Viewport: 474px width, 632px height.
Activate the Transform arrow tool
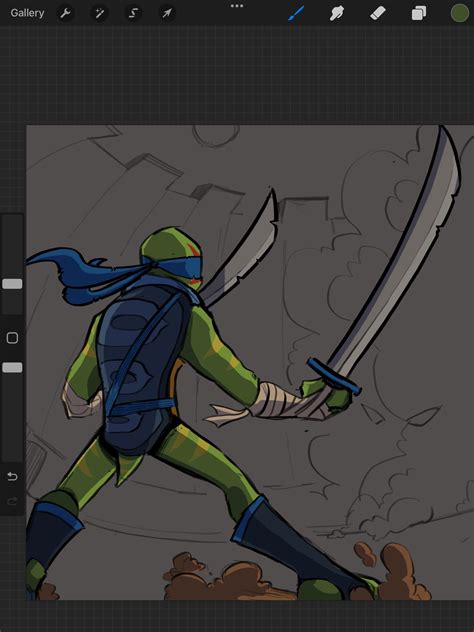(x=167, y=13)
